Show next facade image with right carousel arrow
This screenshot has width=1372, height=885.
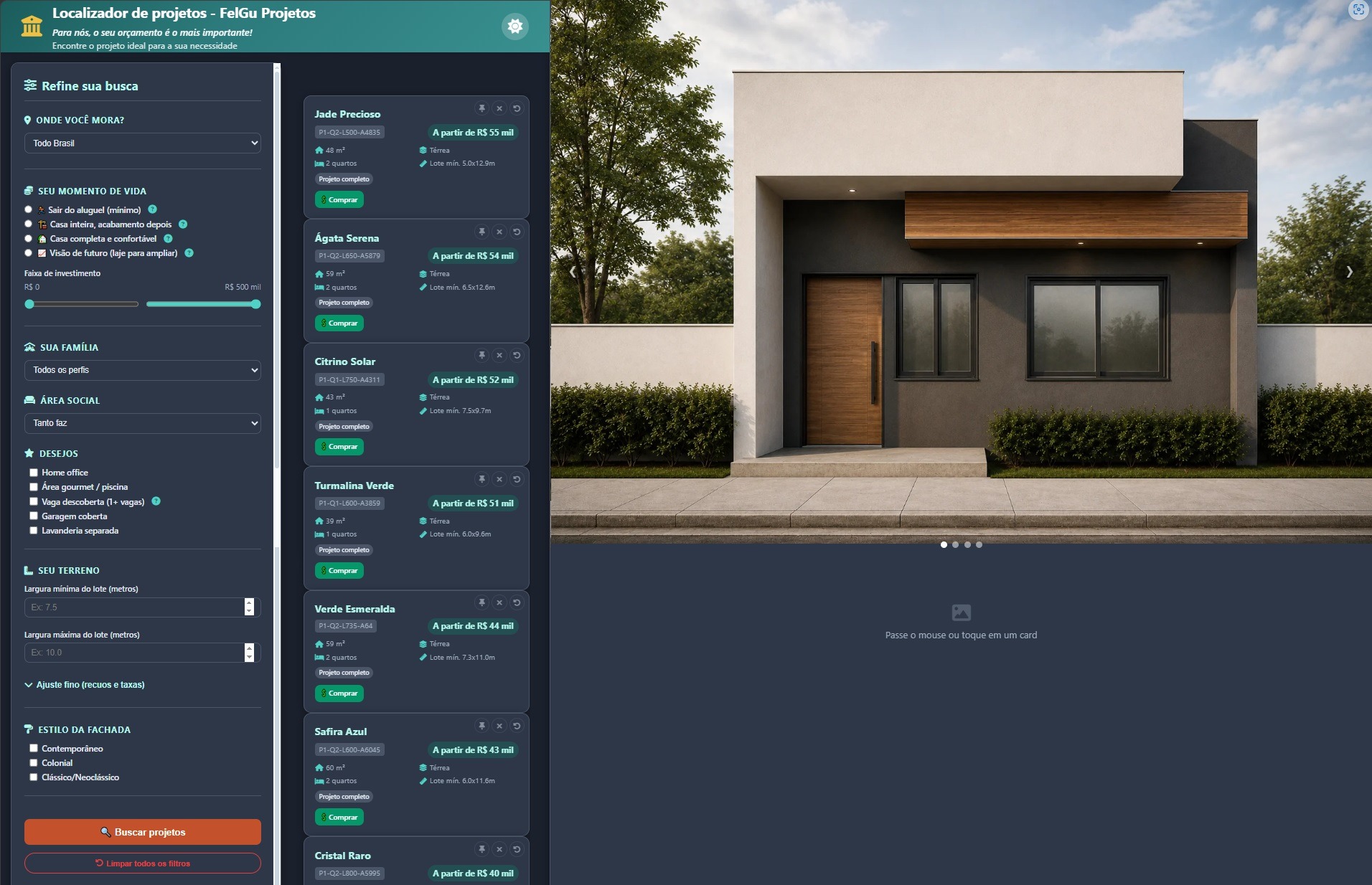coord(1349,272)
